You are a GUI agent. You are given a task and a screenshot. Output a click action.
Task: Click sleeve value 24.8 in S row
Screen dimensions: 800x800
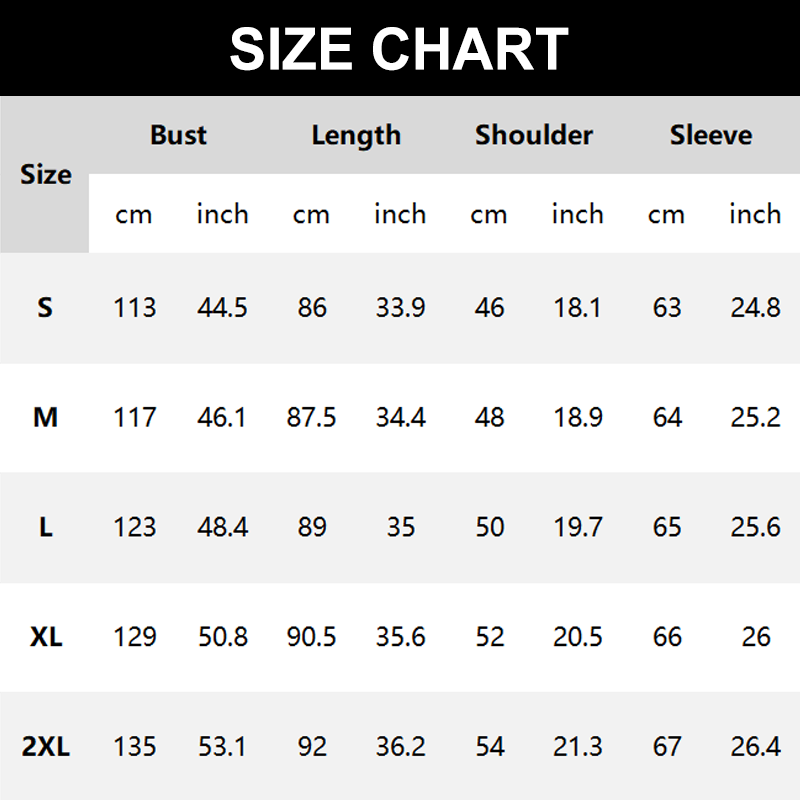755,307
